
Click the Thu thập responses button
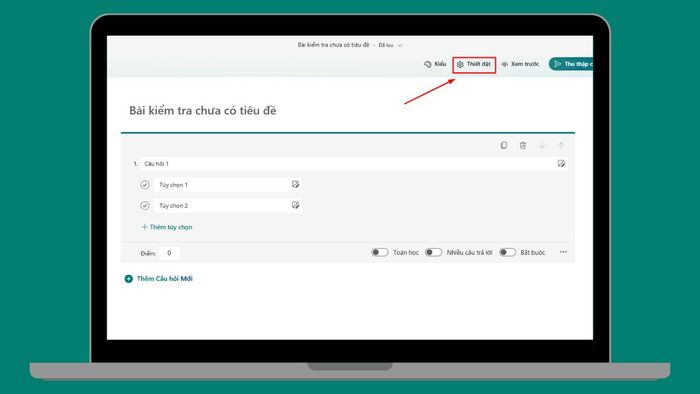(x=571, y=64)
